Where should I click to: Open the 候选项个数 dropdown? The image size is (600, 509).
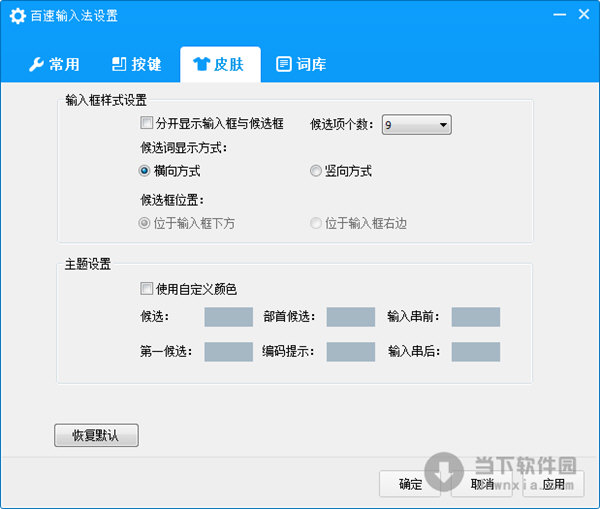(417, 125)
